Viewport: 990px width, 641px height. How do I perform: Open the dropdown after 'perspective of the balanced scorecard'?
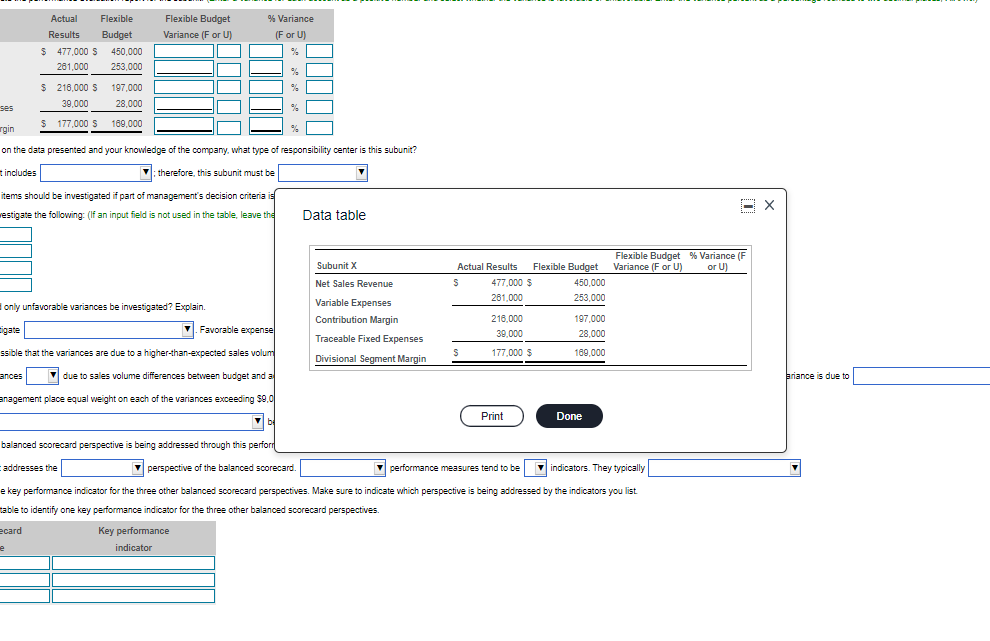(343, 467)
